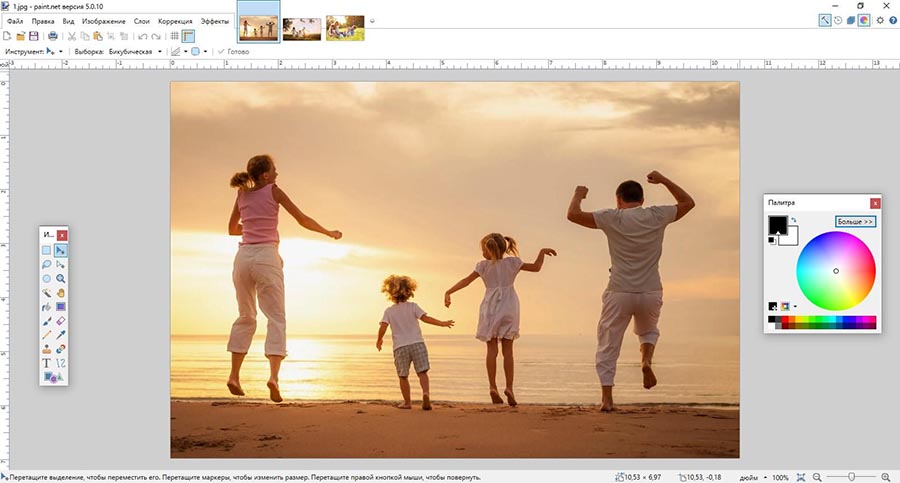
Task: Choose the Magic Wand tool
Action: [46, 293]
